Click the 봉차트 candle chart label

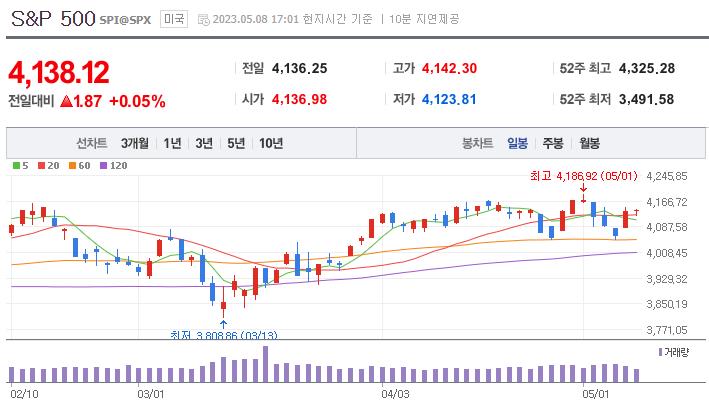pos(477,143)
